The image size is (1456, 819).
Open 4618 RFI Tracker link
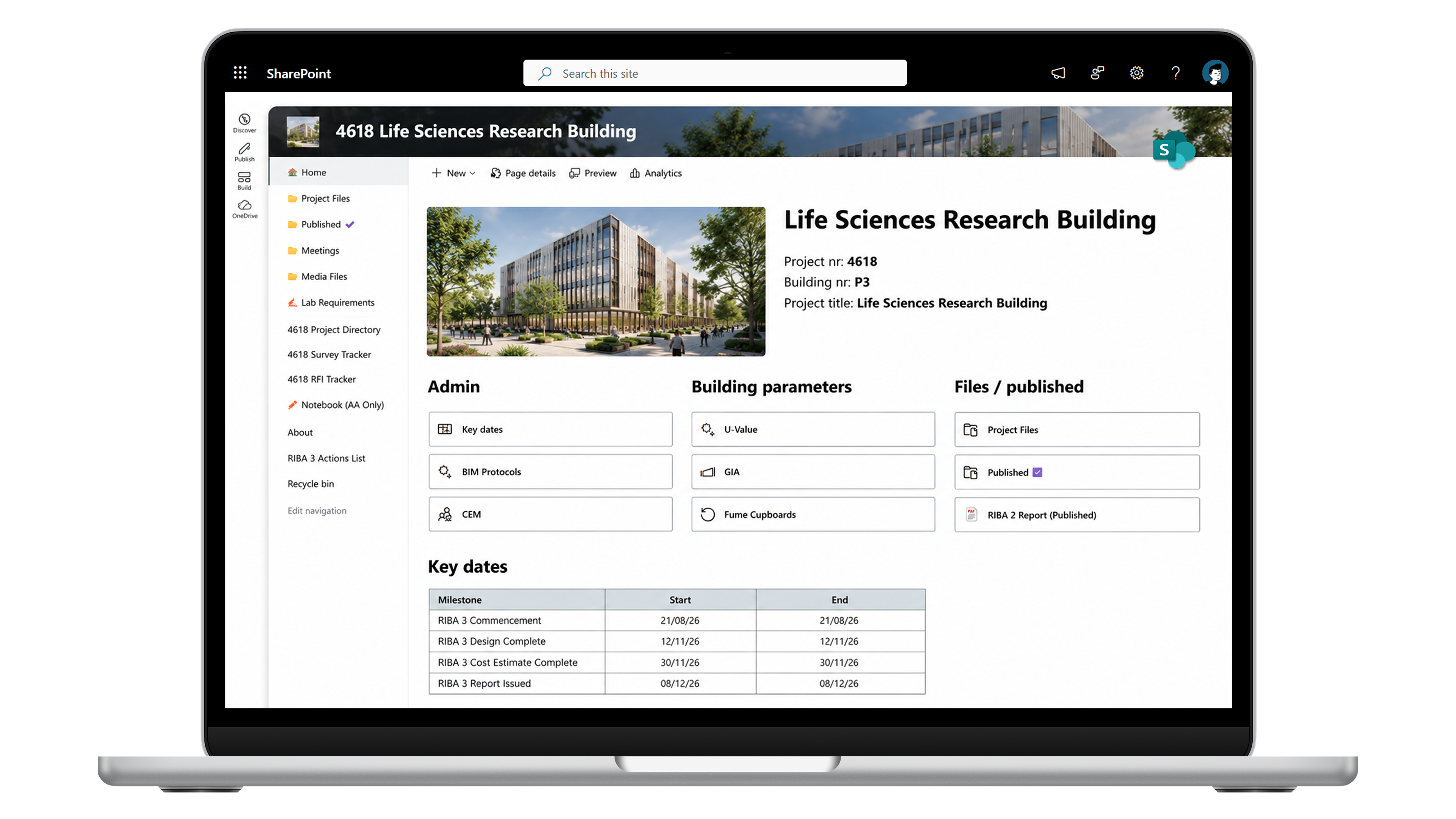click(321, 379)
